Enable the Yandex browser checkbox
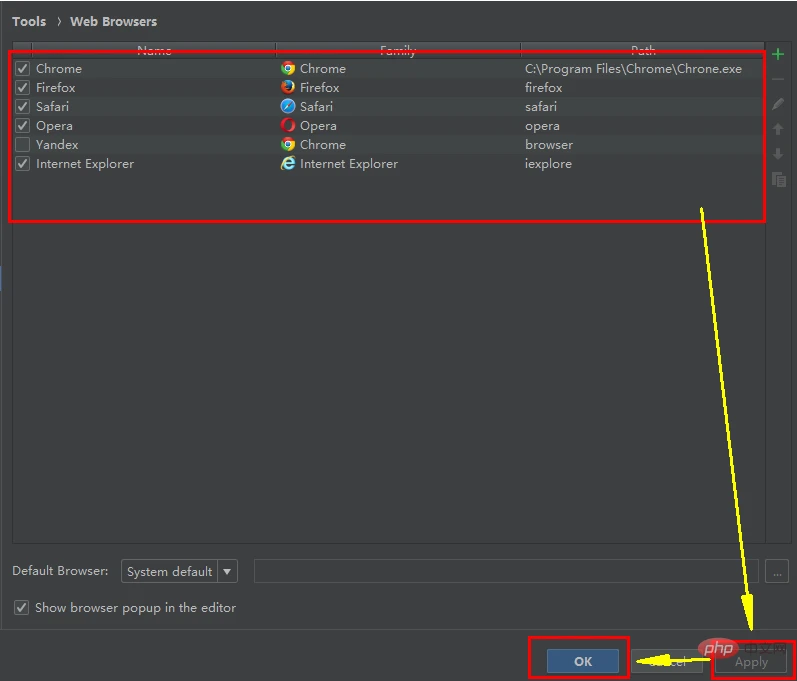 [22, 145]
